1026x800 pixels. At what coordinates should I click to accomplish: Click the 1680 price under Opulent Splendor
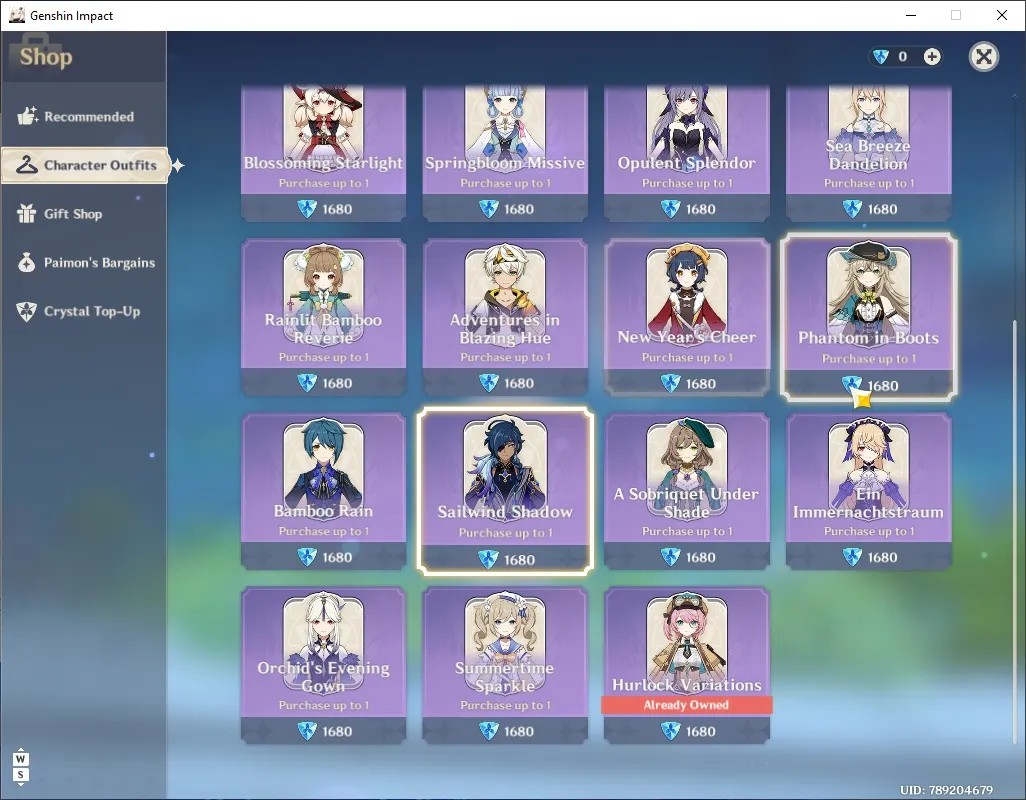pyautogui.click(x=701, y=209)
